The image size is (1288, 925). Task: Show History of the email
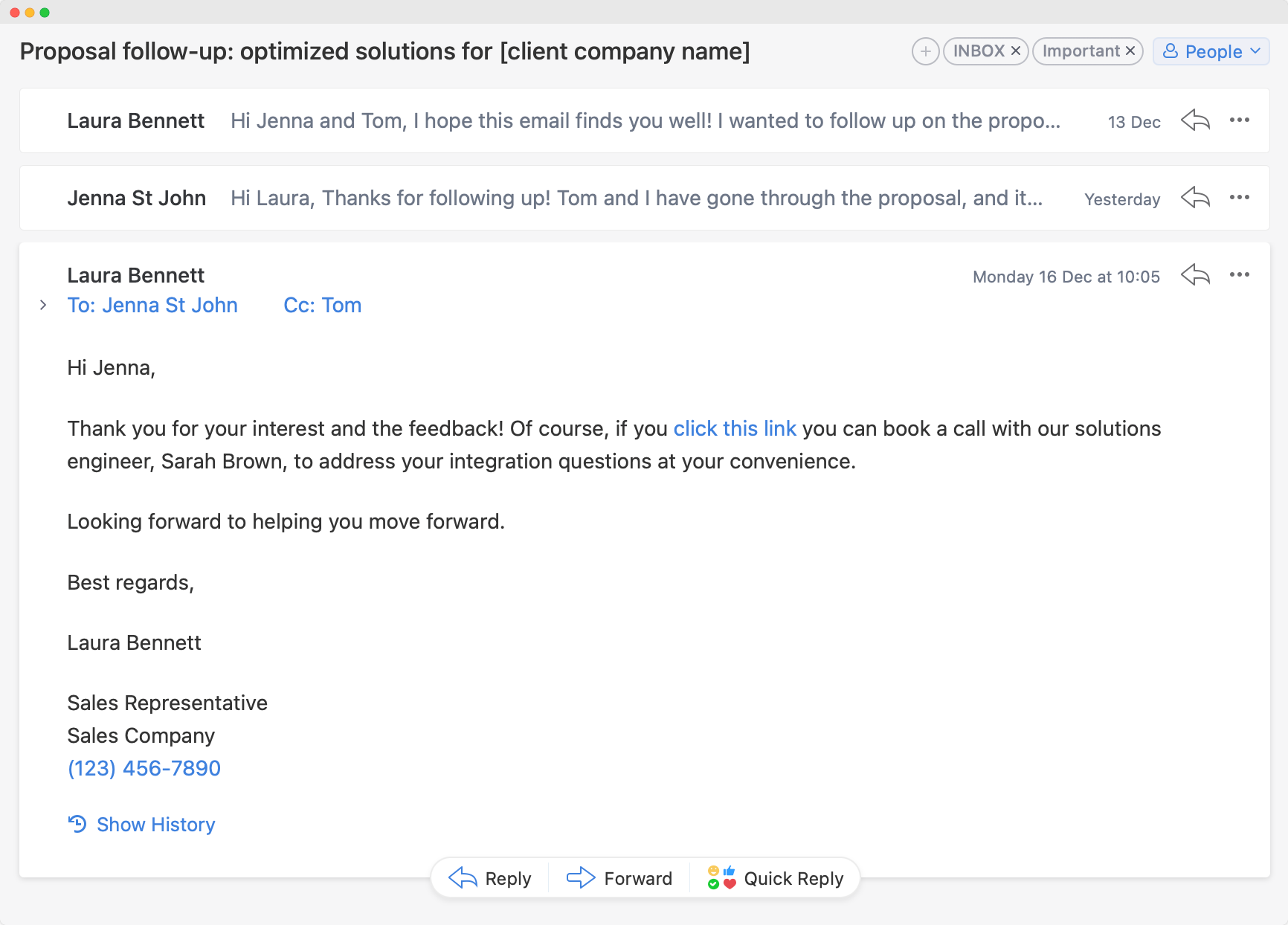(142, 825)
